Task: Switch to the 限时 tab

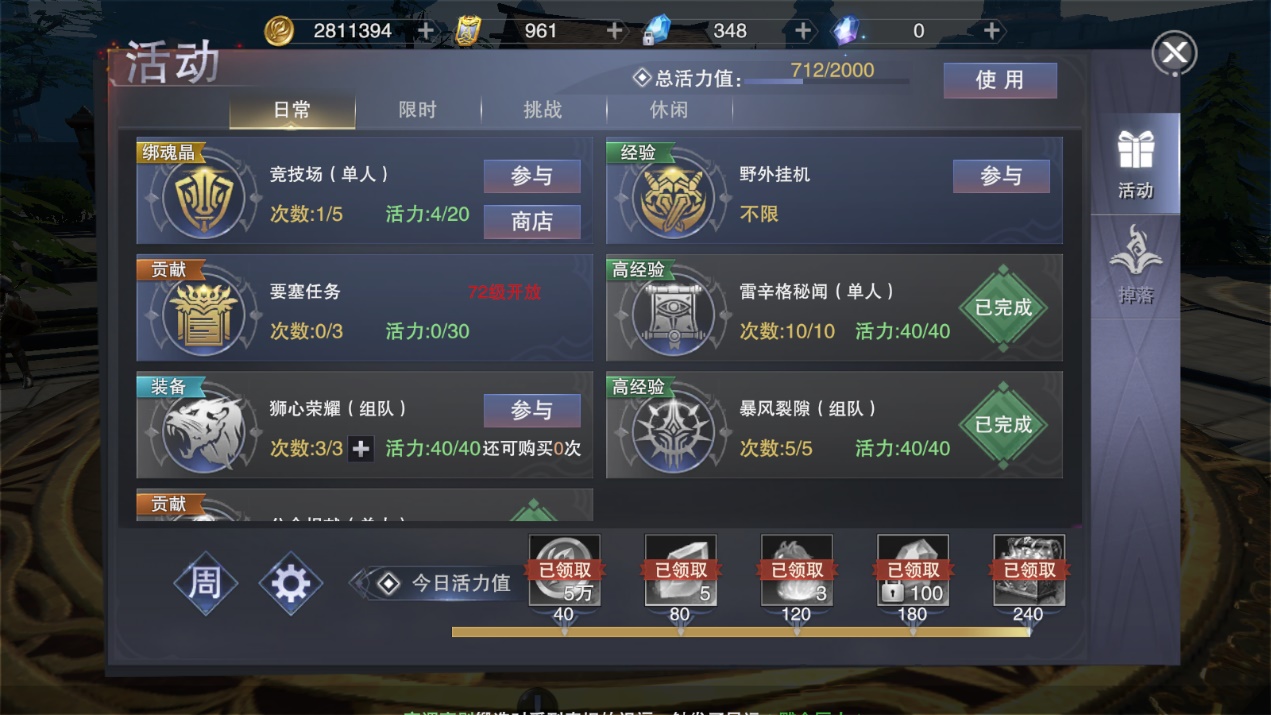Action: pos(418,110)
